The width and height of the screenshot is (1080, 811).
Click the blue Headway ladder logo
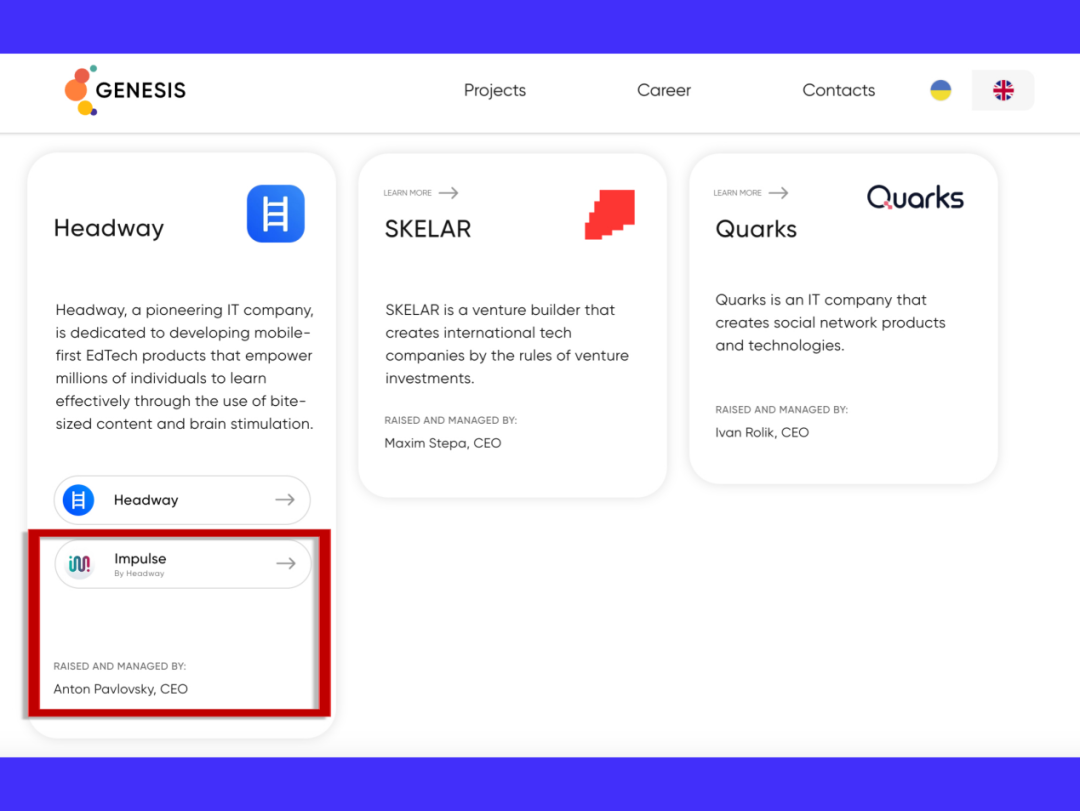point(276,214)
